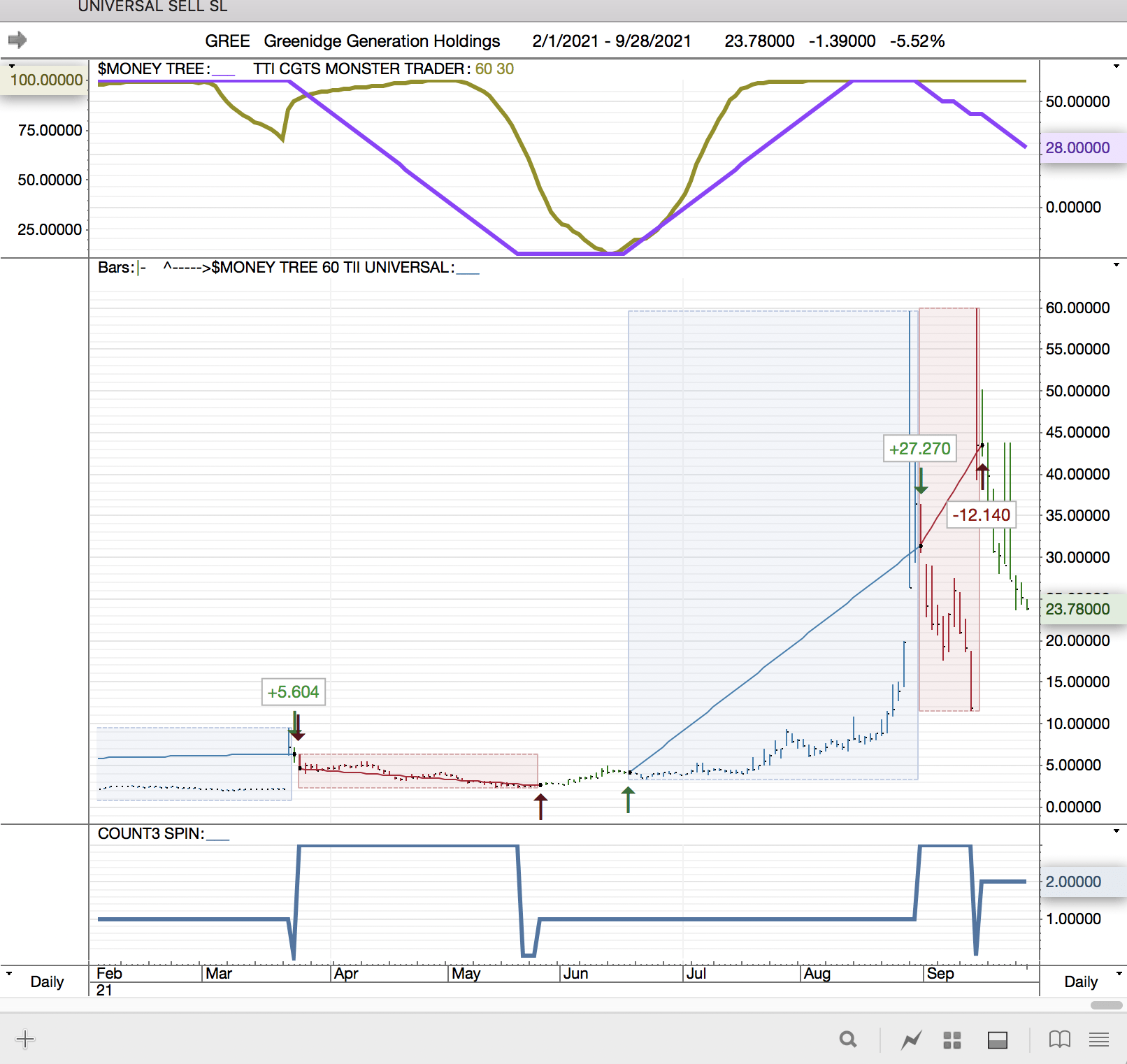Click the GREE ticker symbol
The height and width of the screenshot is (1064, 1127).
click(x=227, y=41)
